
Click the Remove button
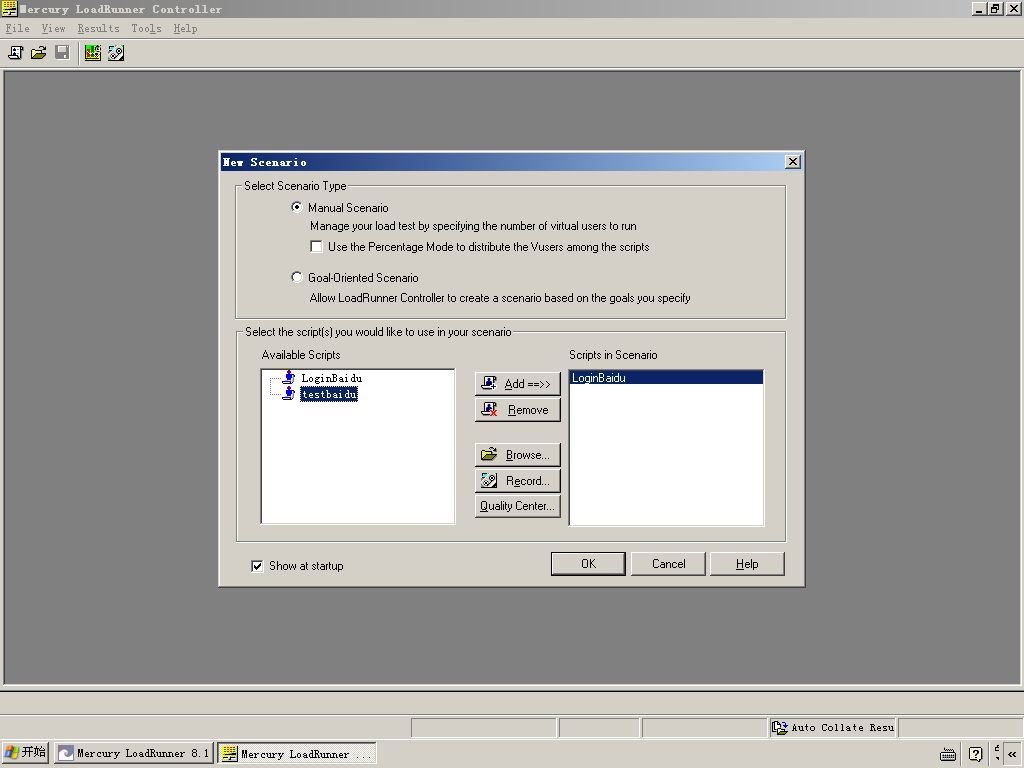pyautogui.click(x=518, y=409)
